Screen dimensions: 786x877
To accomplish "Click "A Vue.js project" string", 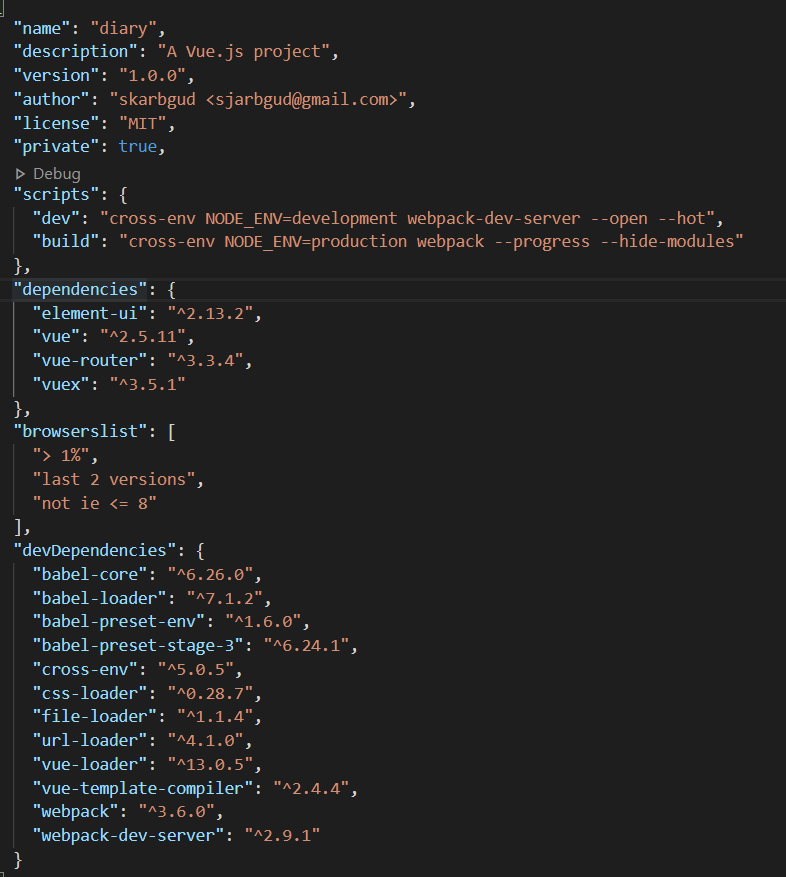I will 243,51.
